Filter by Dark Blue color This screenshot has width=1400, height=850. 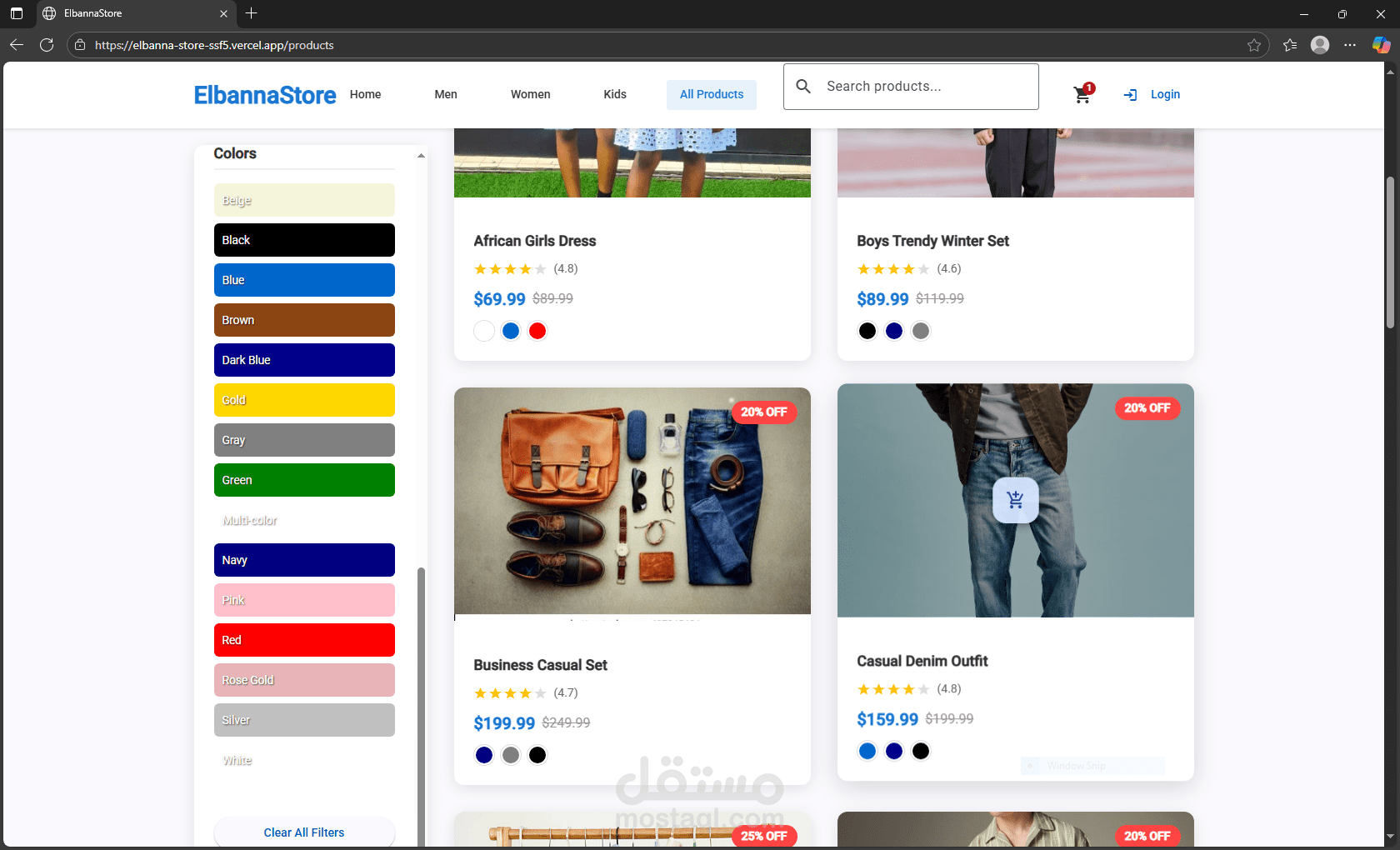[304, 360]
